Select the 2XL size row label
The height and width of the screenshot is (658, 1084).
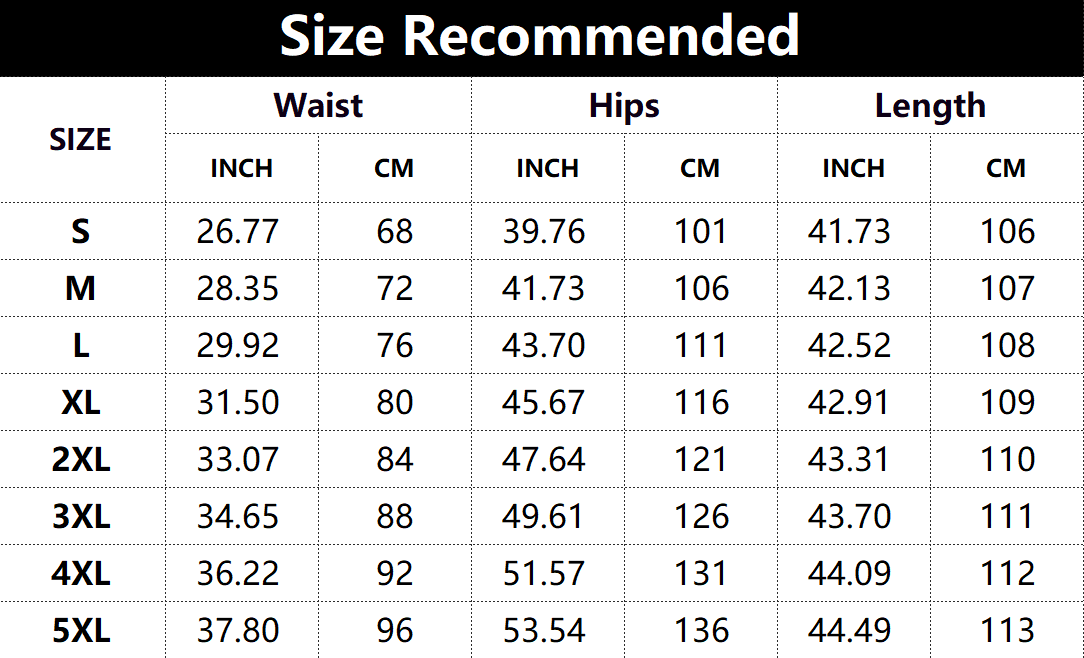click(x=81, y=460)
